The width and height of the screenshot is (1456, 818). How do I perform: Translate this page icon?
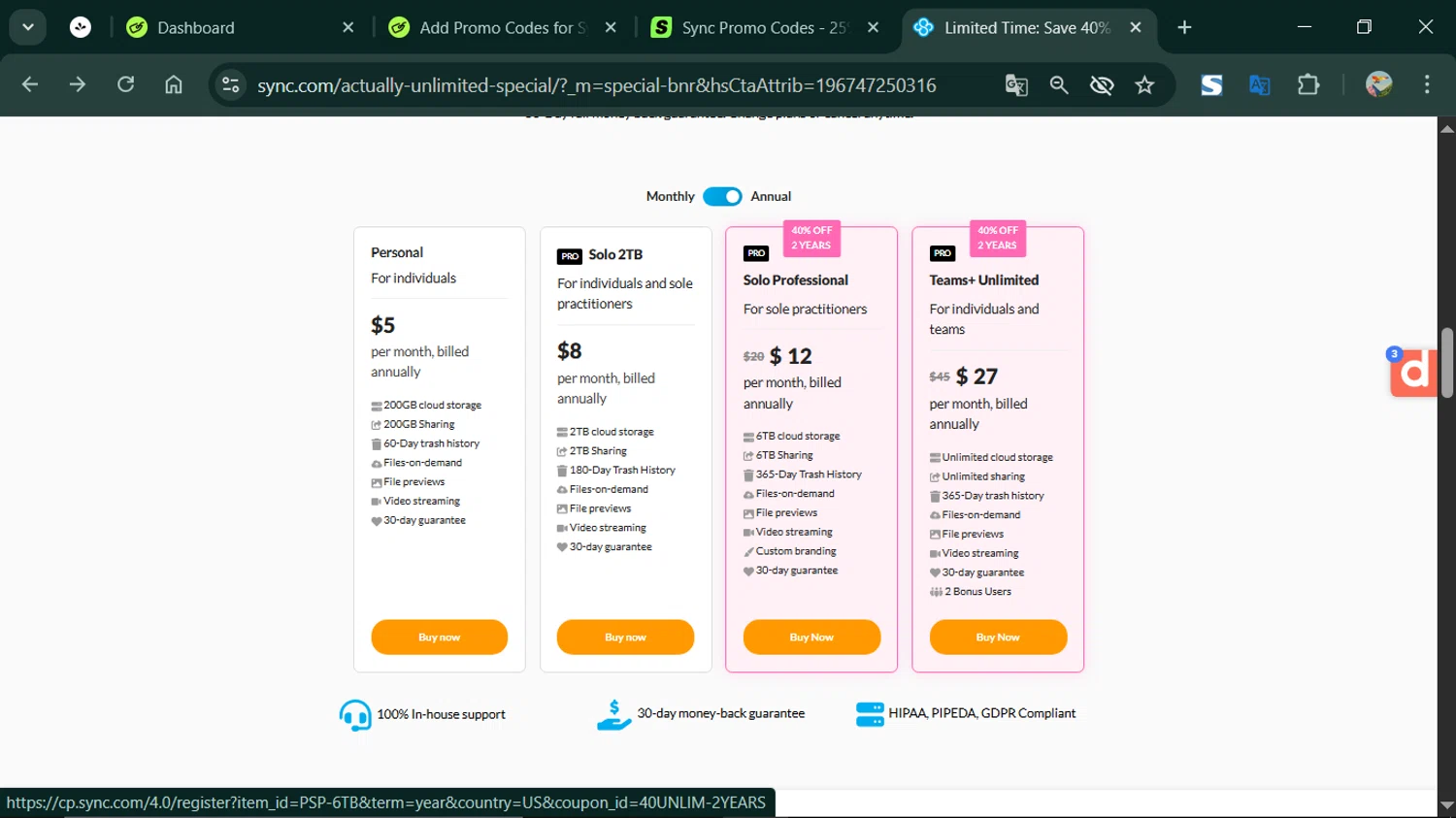[1016, 85]
